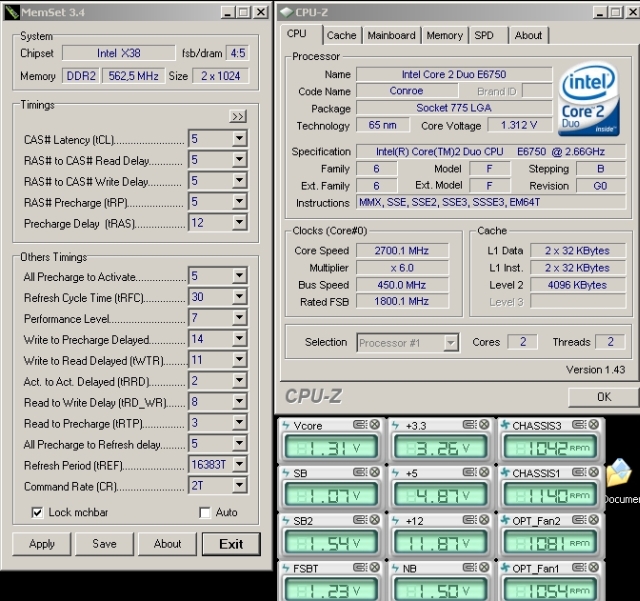Click the Save button in MemSet
Image resolution: width=640 pixels, height=601 pixels.
[x=104, y=544]
